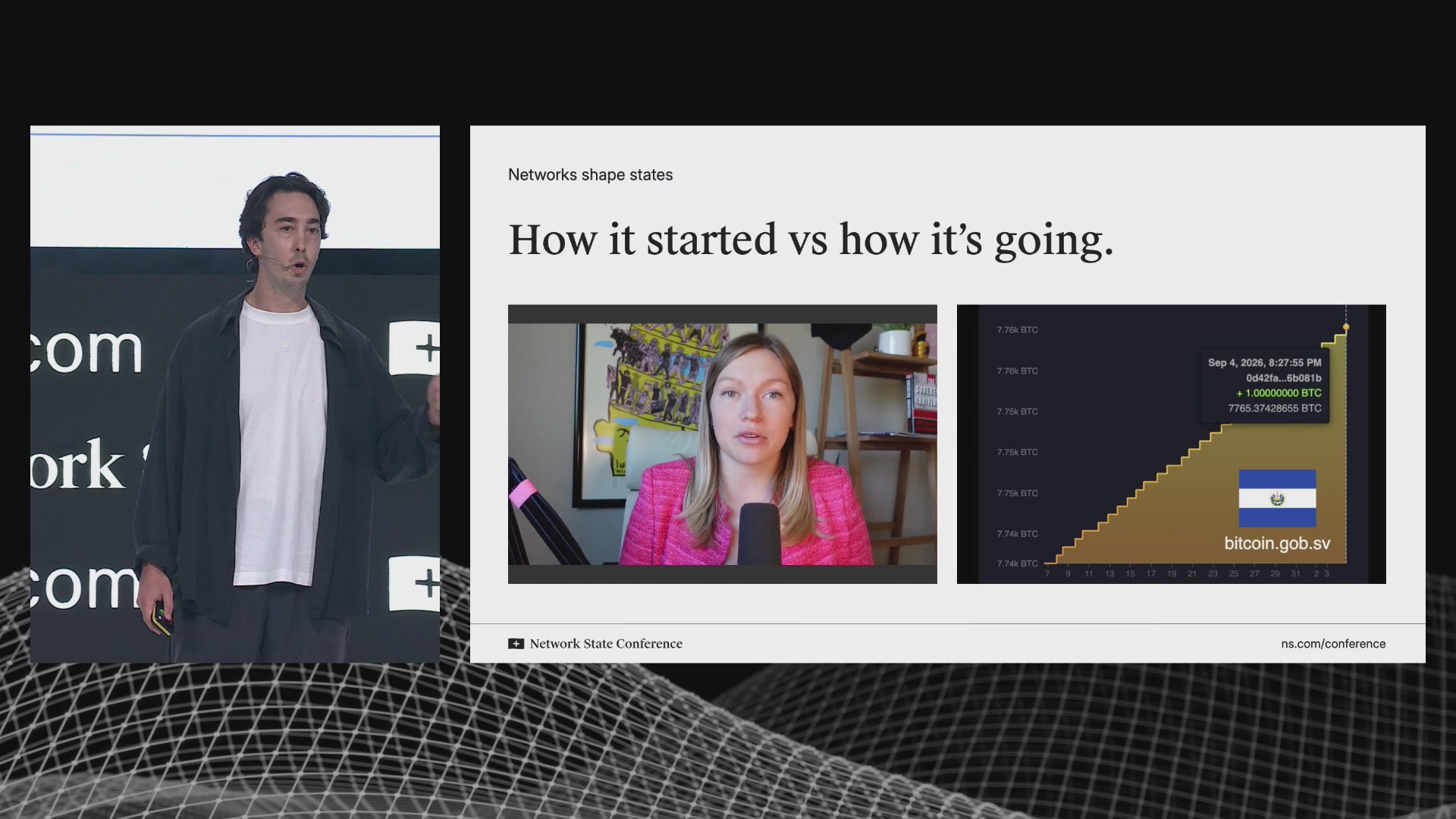The height and width of the screenshot is (819, 1456).
Task: Click the '0d42fa...6b081b' transaction hash
Action: (x=1284, y=378)
